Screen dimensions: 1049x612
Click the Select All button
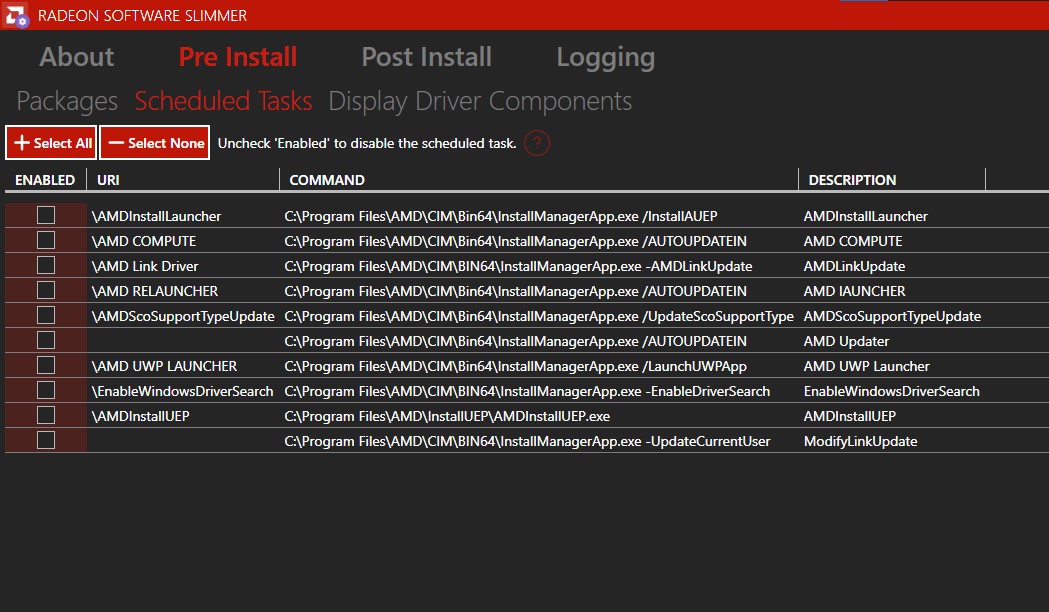(x=51, y=143)
